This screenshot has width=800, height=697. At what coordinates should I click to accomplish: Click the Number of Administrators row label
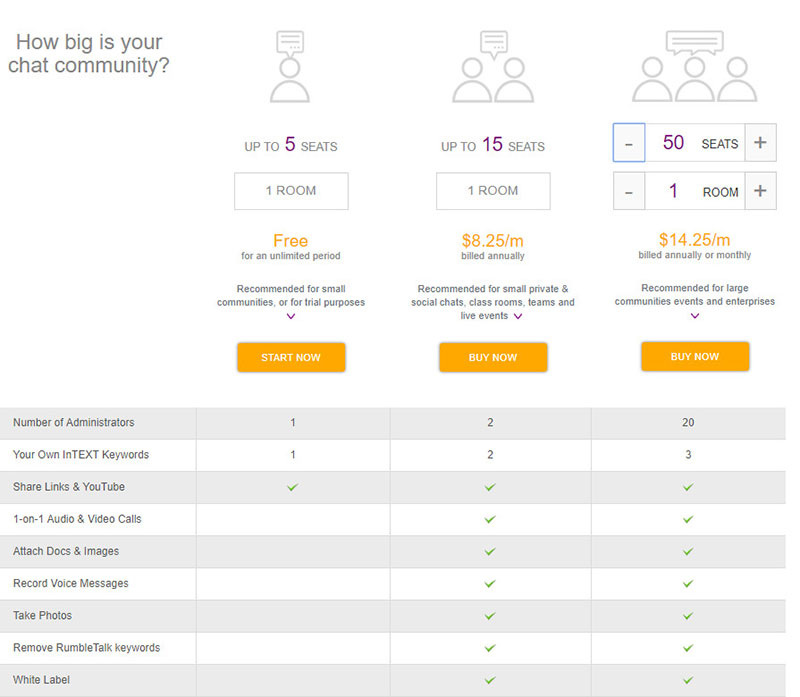(73, 423)
